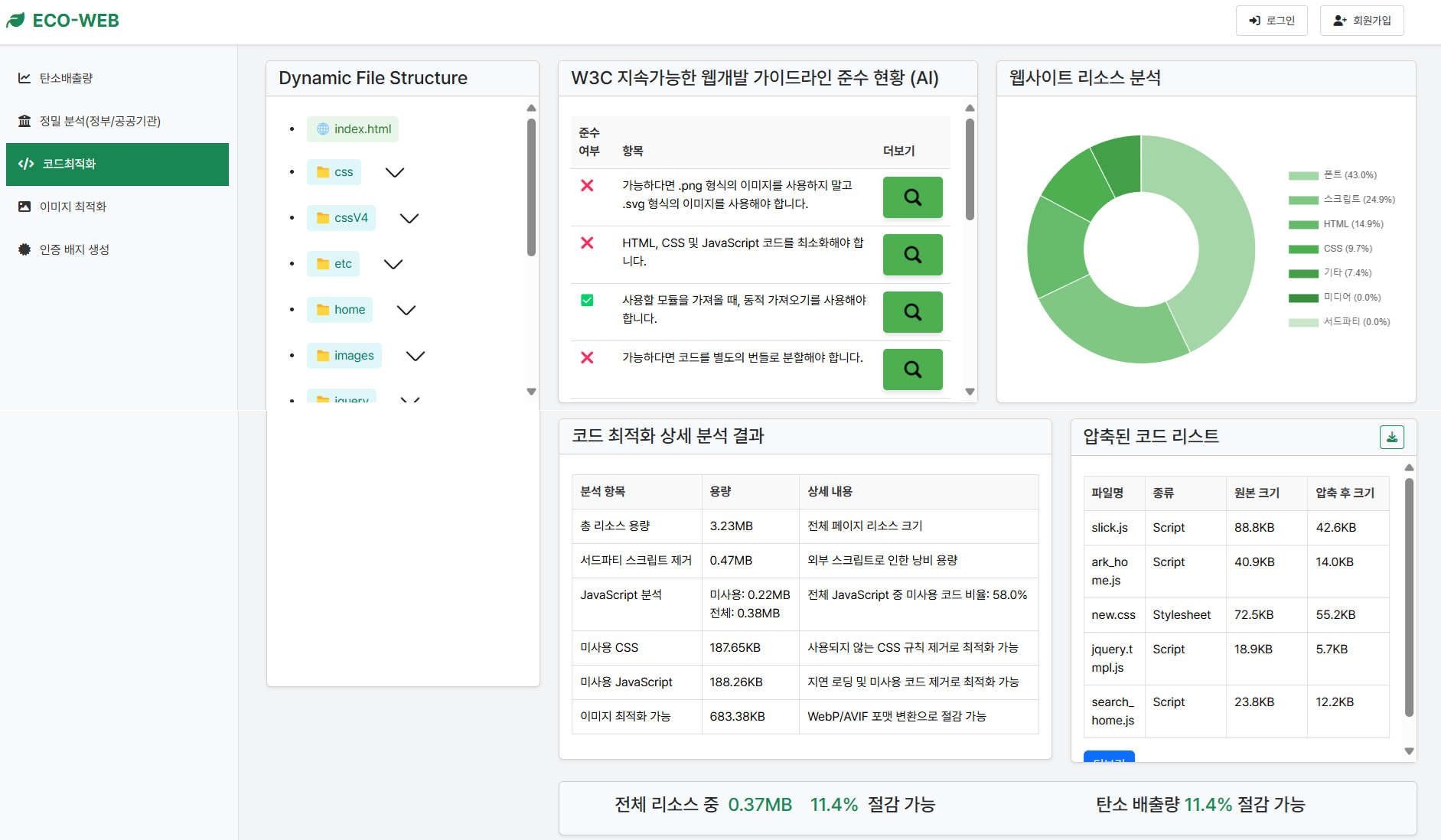Click red X status for code minification
This screenshot has width=1441, height=840.
(x=587, y=243)
